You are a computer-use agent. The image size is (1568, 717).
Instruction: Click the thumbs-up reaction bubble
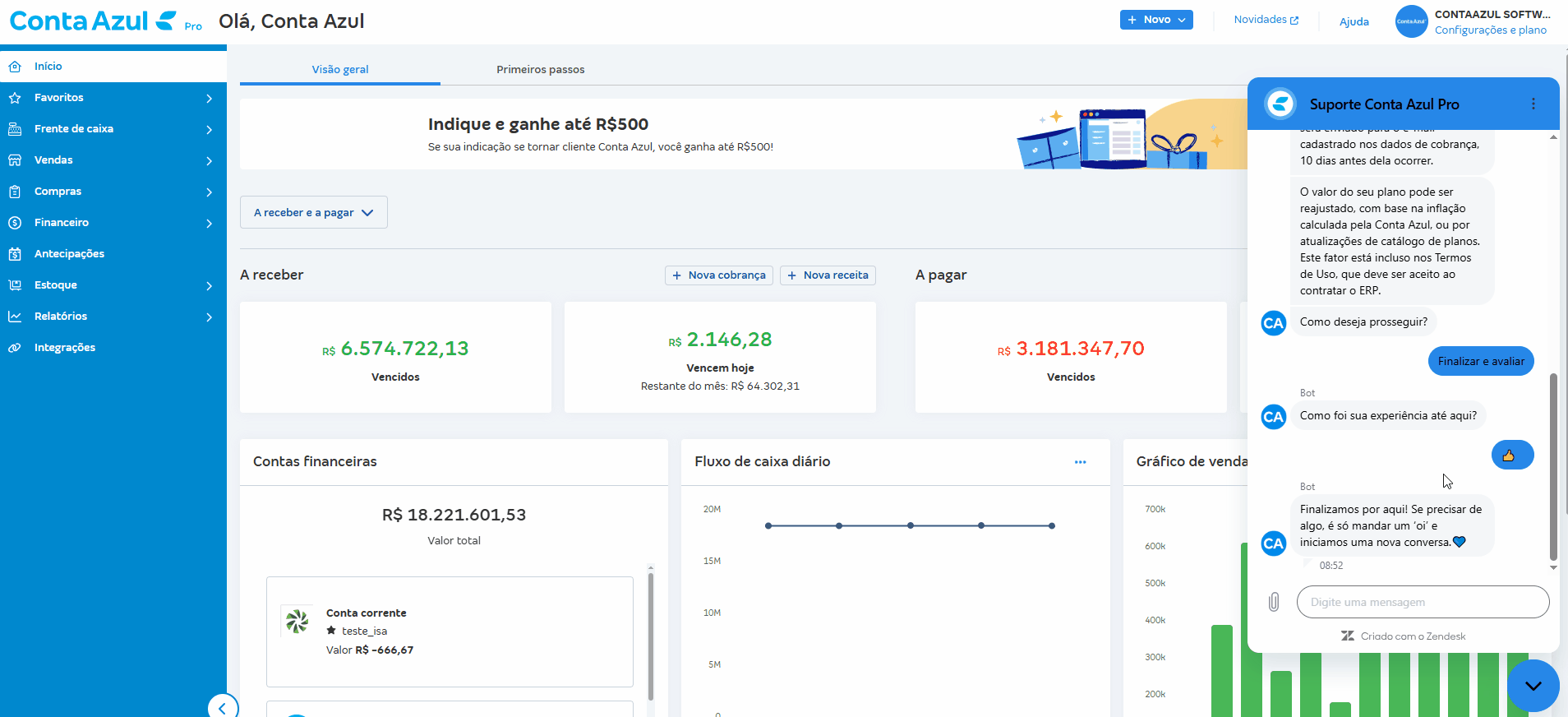coord(1512,455)
